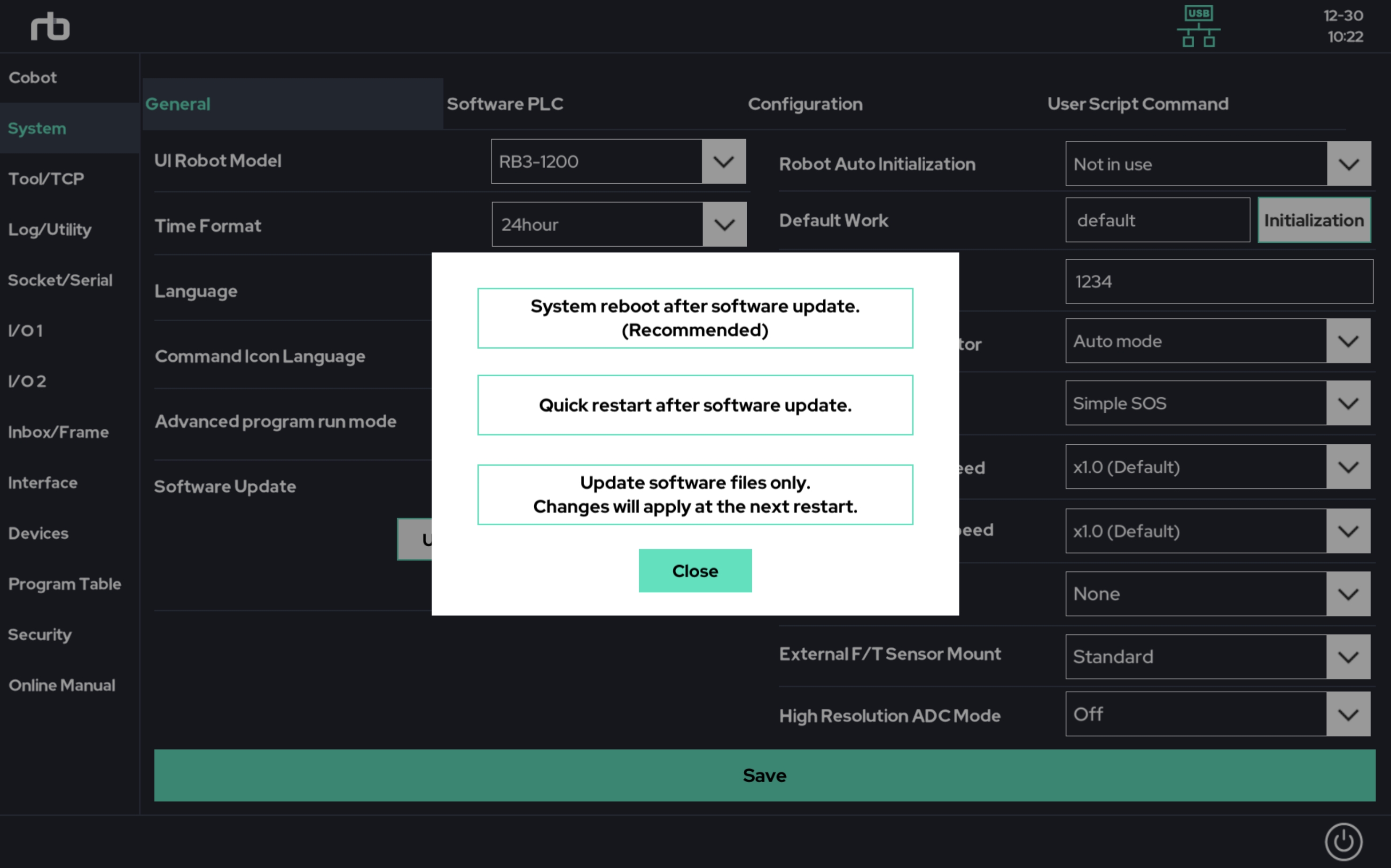This screenshot has height=868, width=1391.
Task: Expand the UI Robot Model dropdown arrow
Action: click(x=723, y=161)
